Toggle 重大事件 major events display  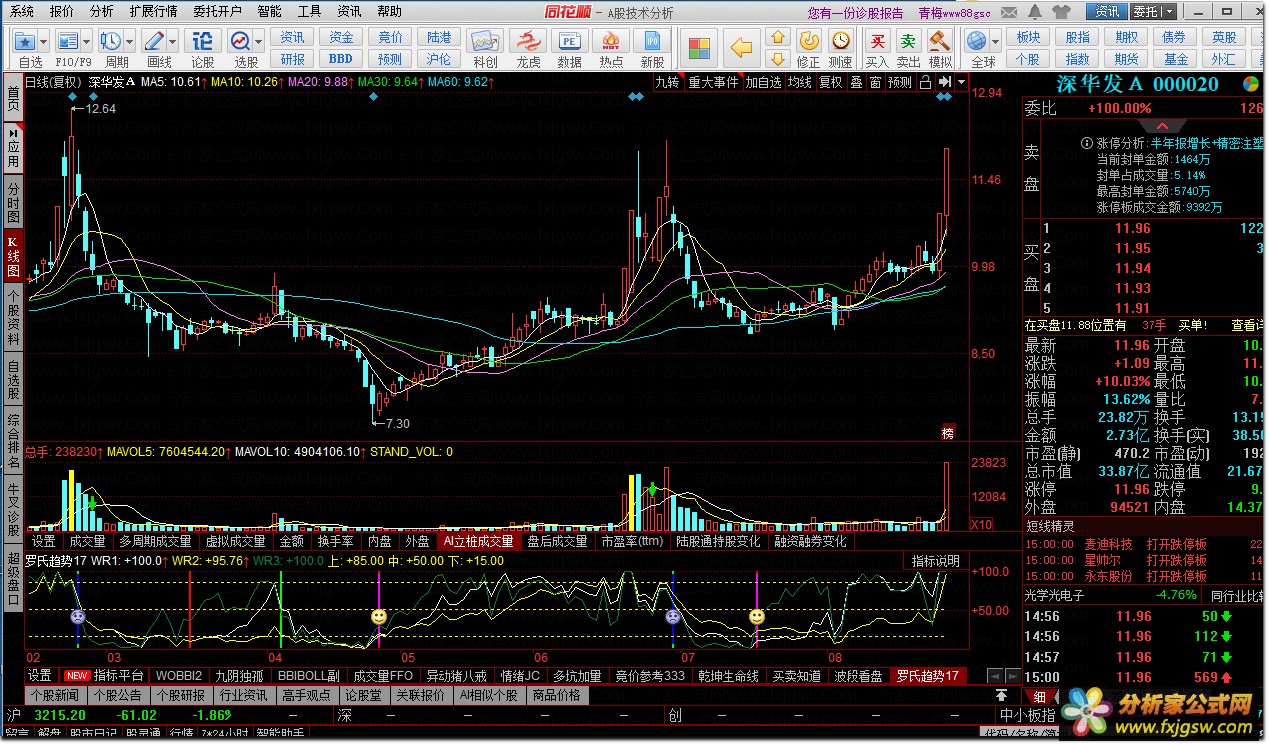coord(713,82)
